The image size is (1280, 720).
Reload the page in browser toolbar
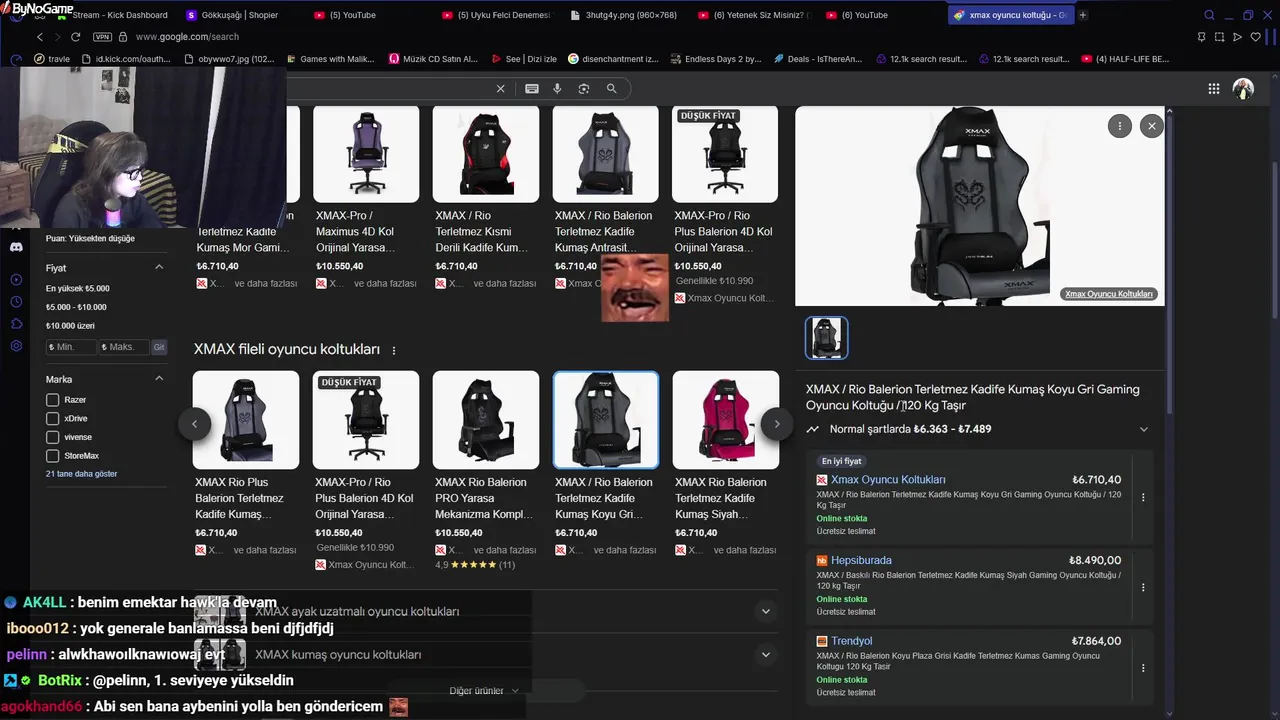tap(75, 37)
